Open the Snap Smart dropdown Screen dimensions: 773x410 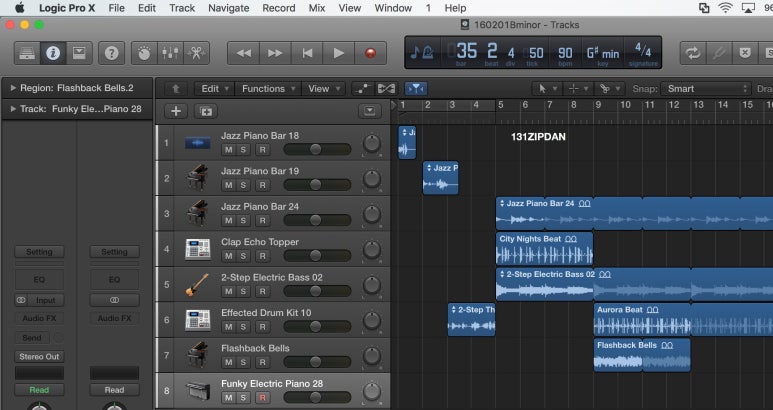point(705,89)
